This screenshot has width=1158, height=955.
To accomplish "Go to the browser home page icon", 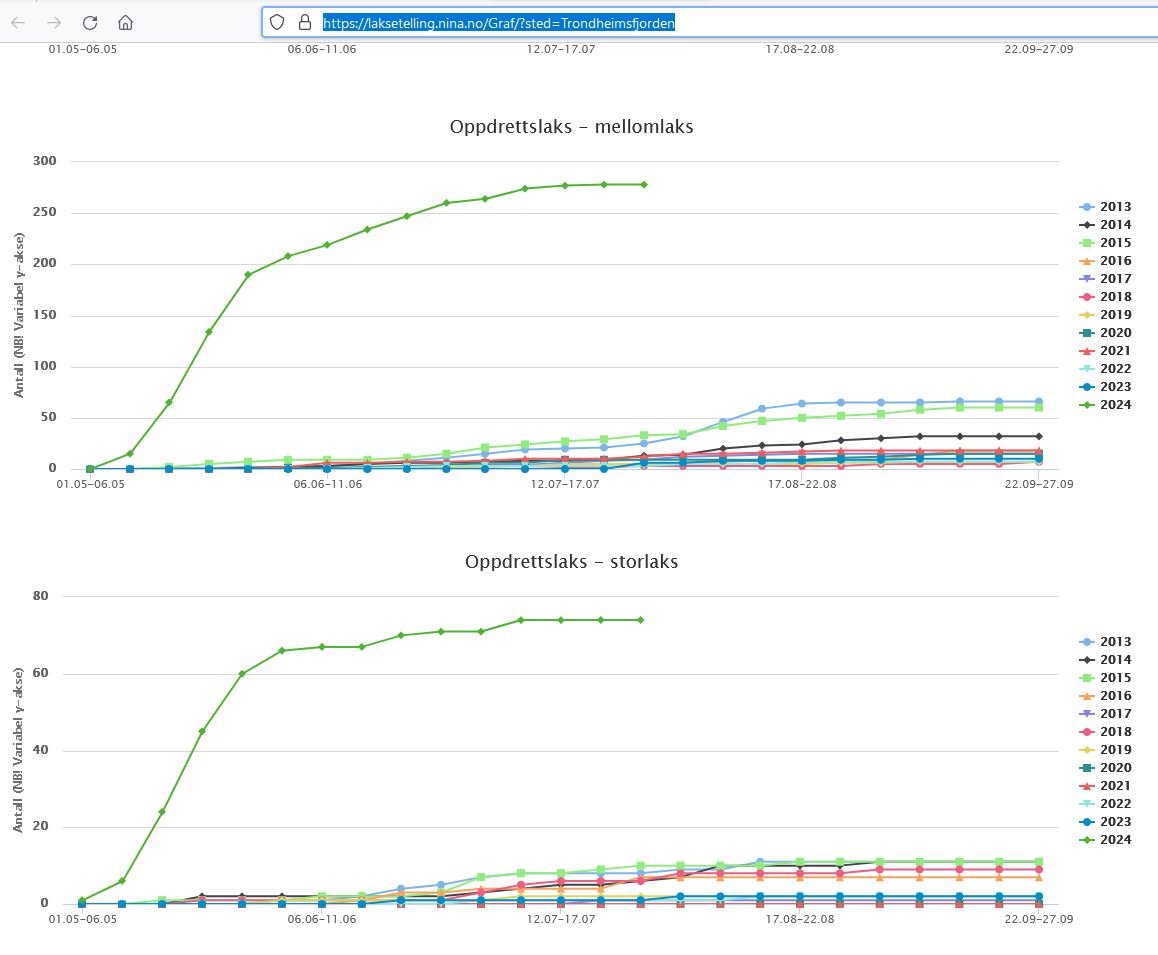I will 125,22.
